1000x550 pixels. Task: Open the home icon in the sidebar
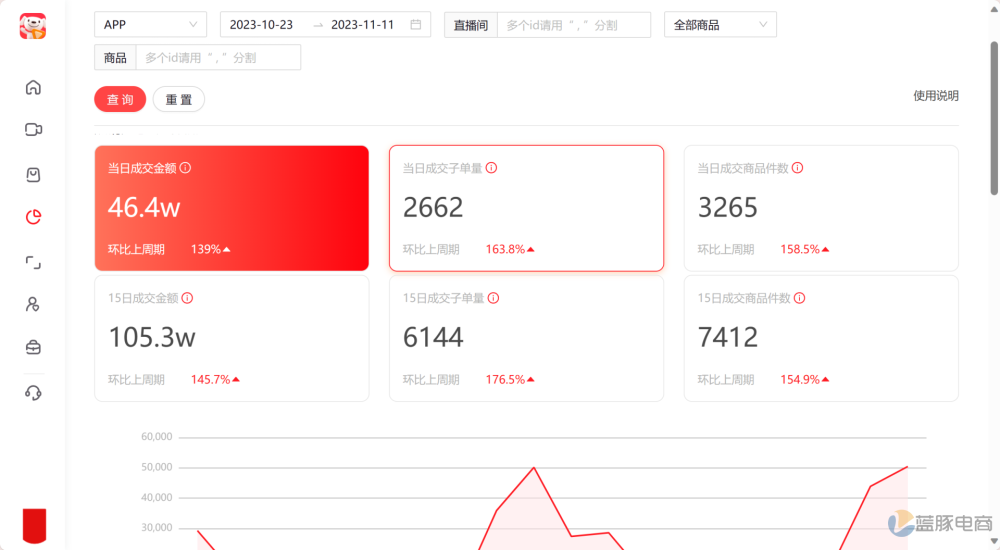[x=33, y=87]
